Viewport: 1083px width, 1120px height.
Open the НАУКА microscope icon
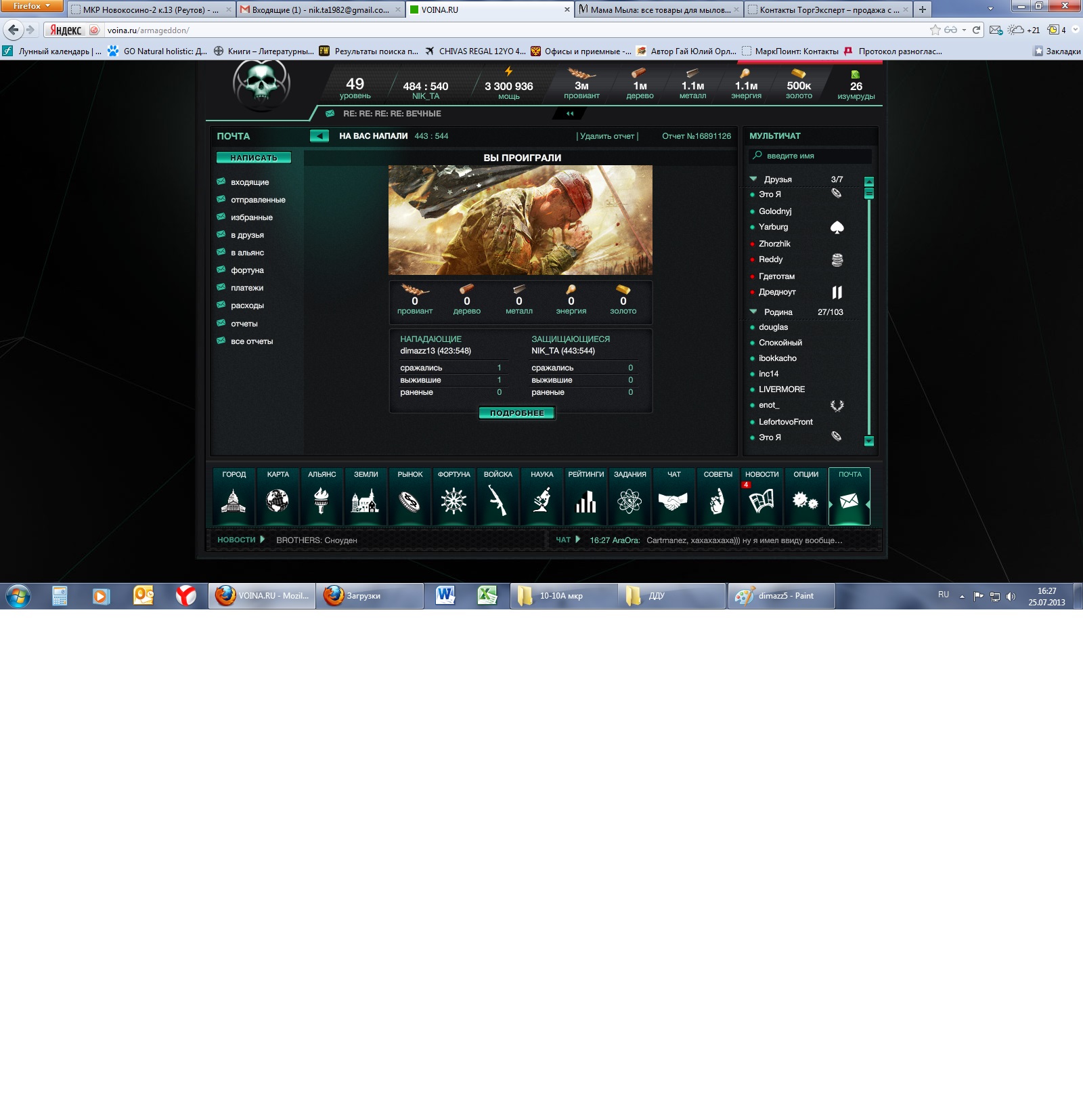(x=541, y=500)
